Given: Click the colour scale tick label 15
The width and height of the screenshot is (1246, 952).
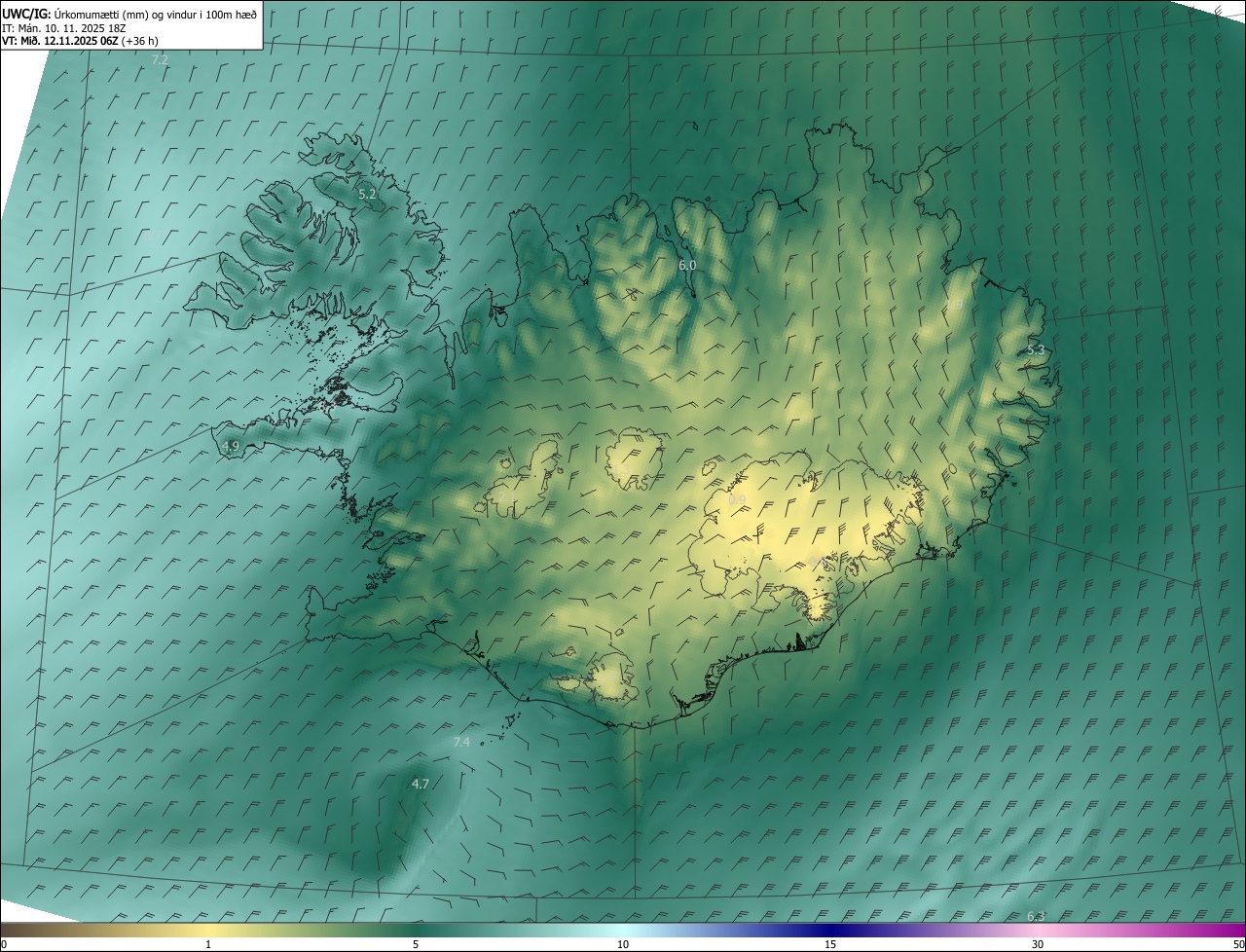Looking at the screenshot, I should pyautogui.click(x=830, y=944).
